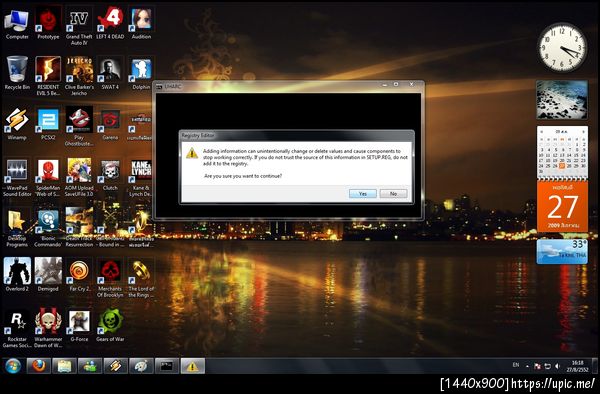This screenshot has height=394, width=600.
Task: Open Windows Explorer from the taskbar
Action: pos(64,366)
